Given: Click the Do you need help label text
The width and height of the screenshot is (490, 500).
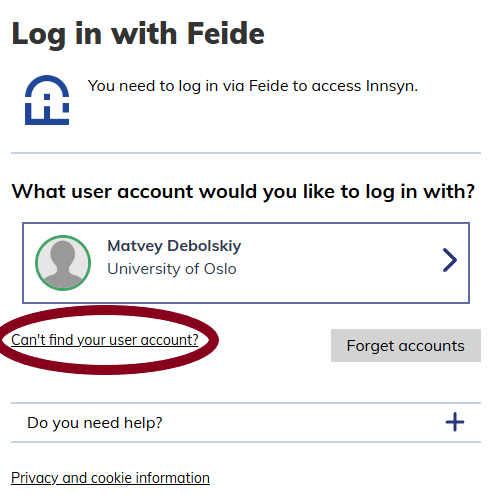Looking at the screenshot, I should (95, 423).
